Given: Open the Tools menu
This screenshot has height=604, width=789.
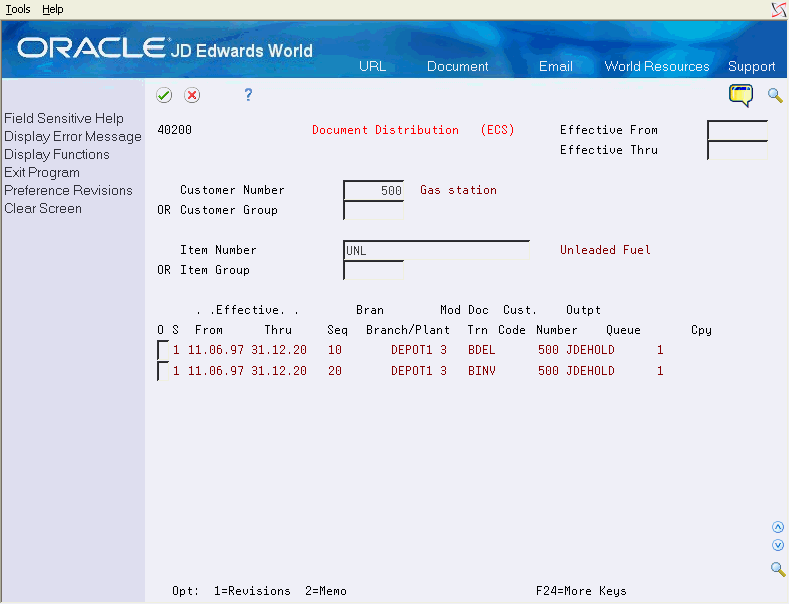Looking at the screenshot, I should coord(18,9).
